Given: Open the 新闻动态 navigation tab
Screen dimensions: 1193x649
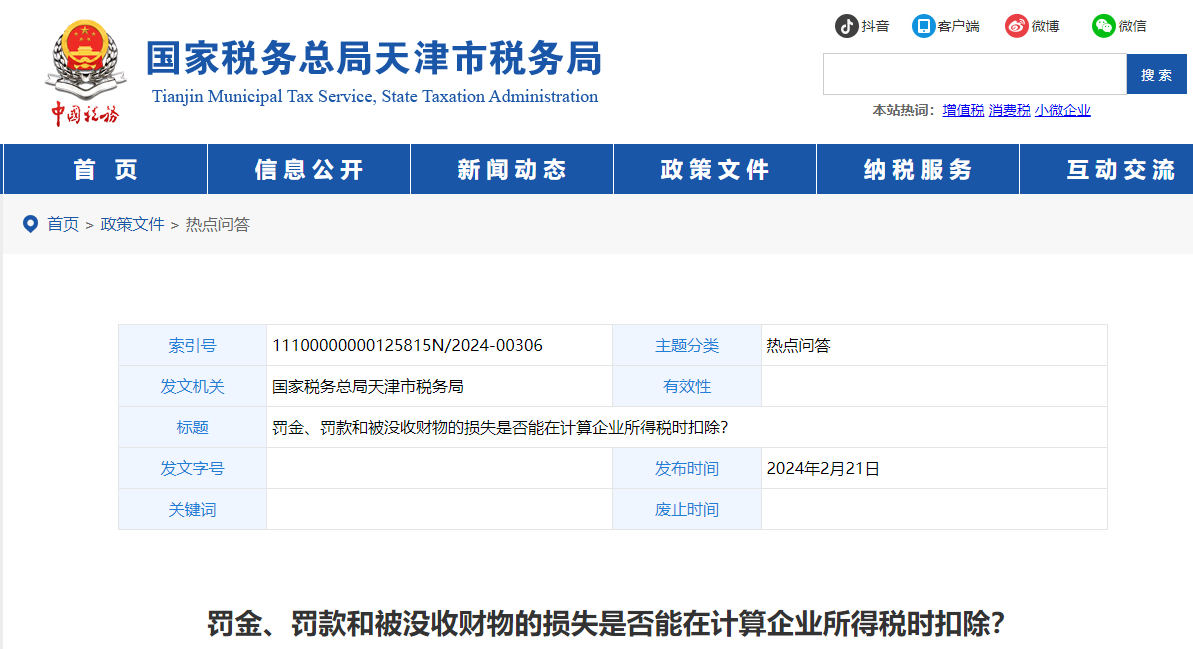Looking at the screenshot, I should click(512, 169).
